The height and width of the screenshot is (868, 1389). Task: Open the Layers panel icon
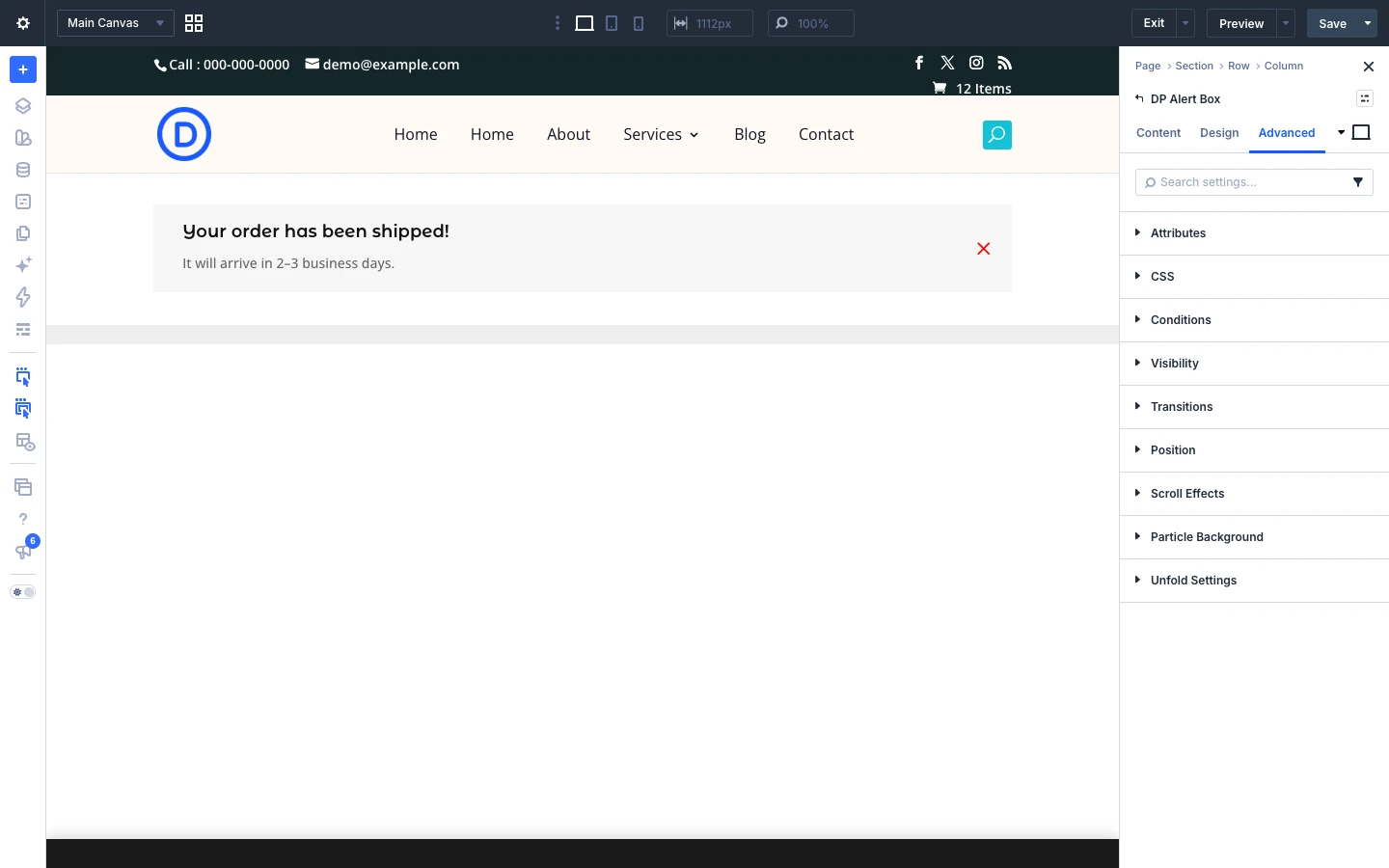tap(23, 106)
